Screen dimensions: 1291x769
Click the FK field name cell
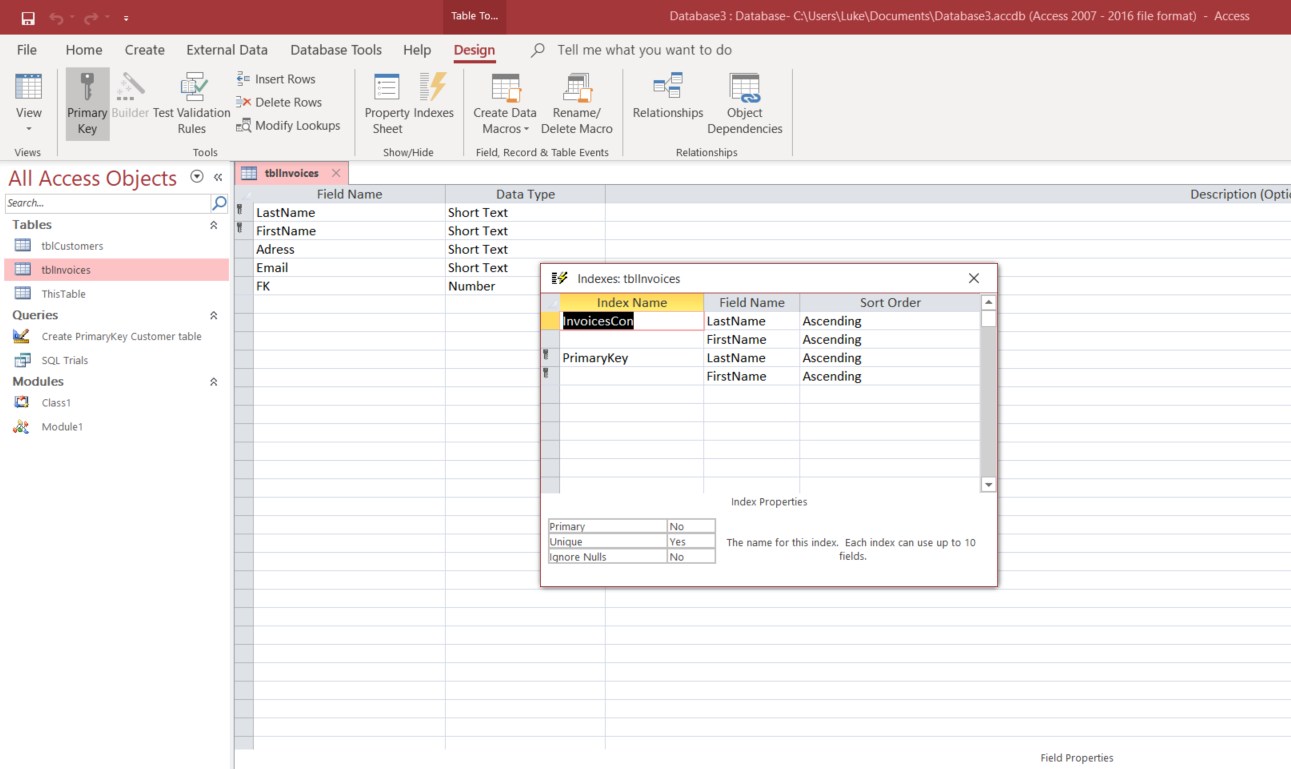point(349,286)
